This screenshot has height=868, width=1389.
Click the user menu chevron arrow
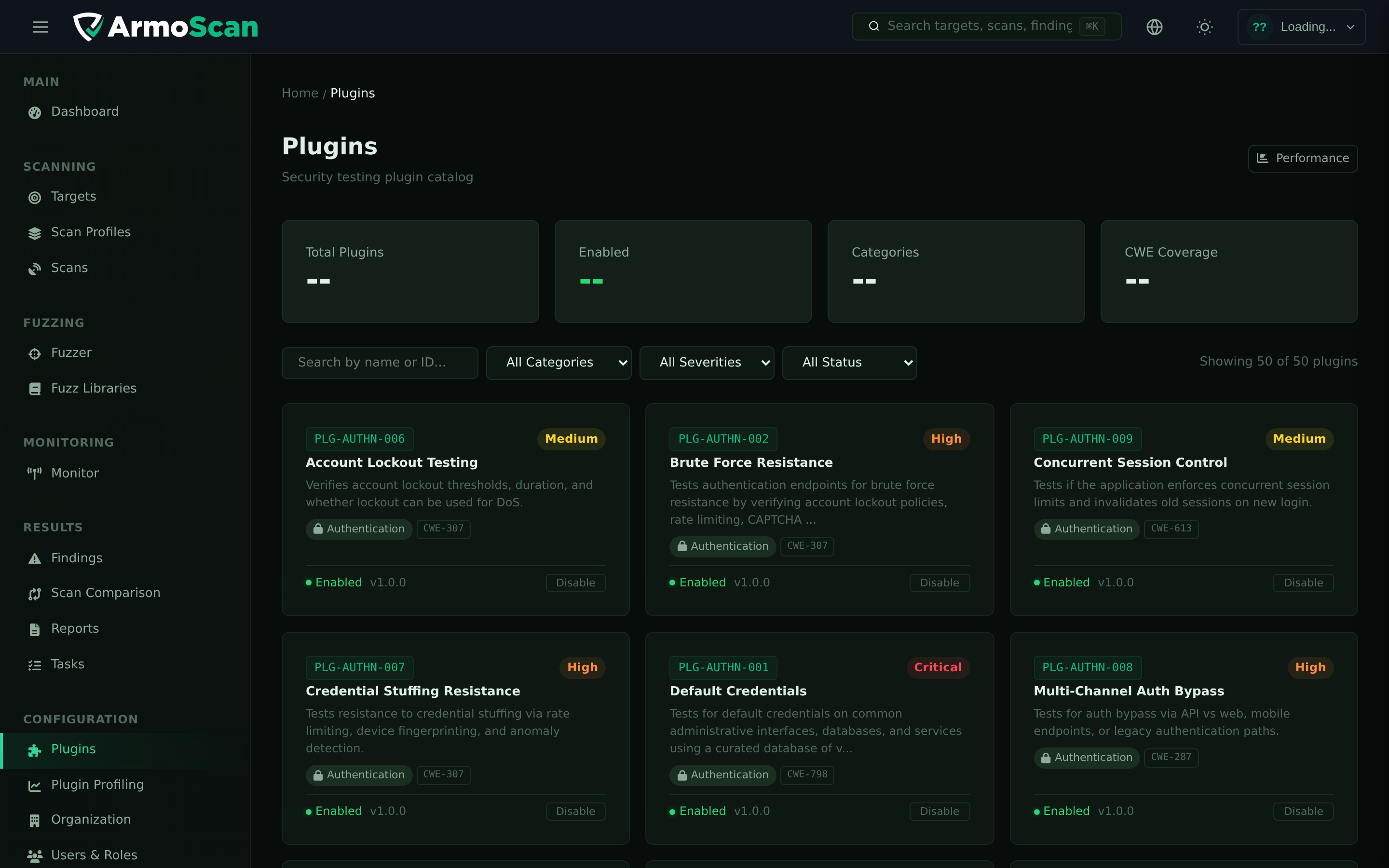click(1350, 27)
